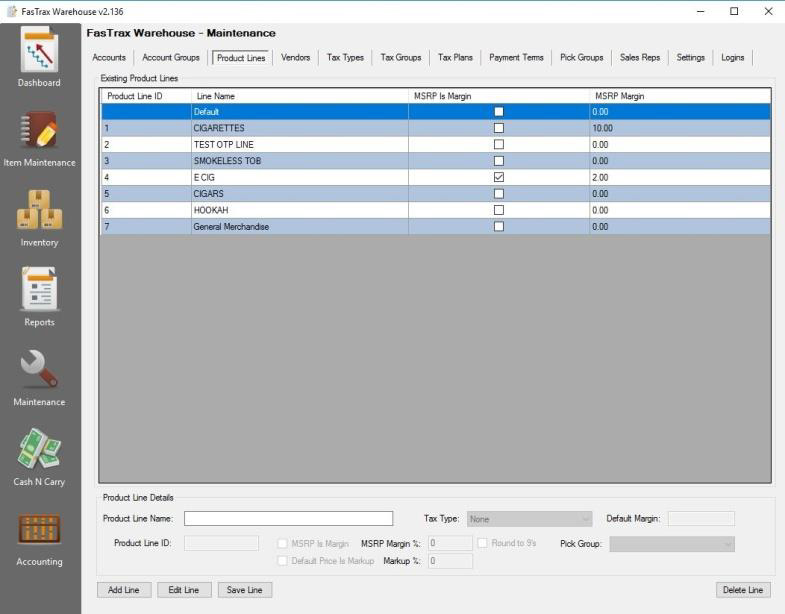
Task: Open the Accounting abacus icon
Action: tap(39, 529)
